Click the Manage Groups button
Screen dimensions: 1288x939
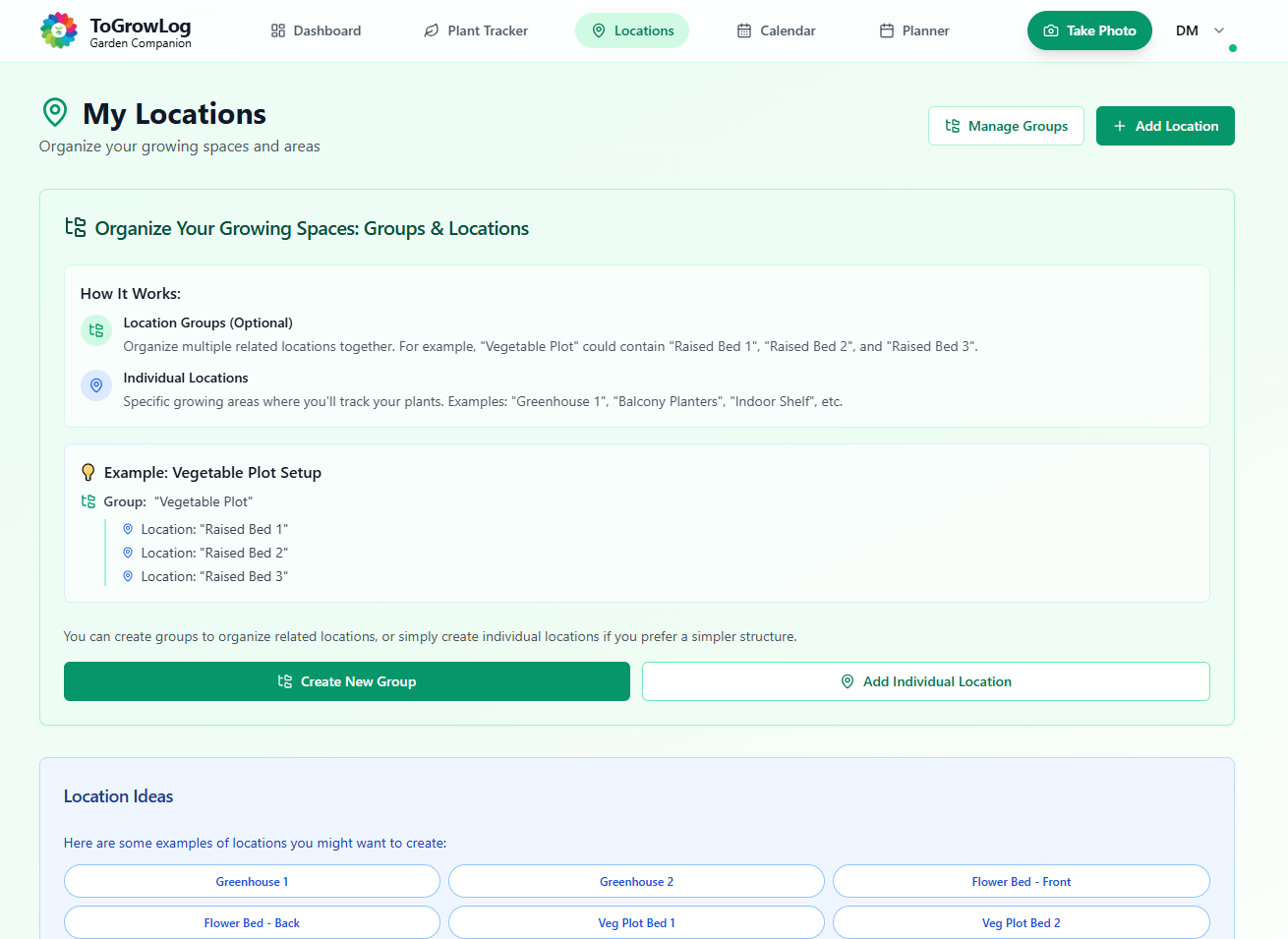pos(1006,126)
